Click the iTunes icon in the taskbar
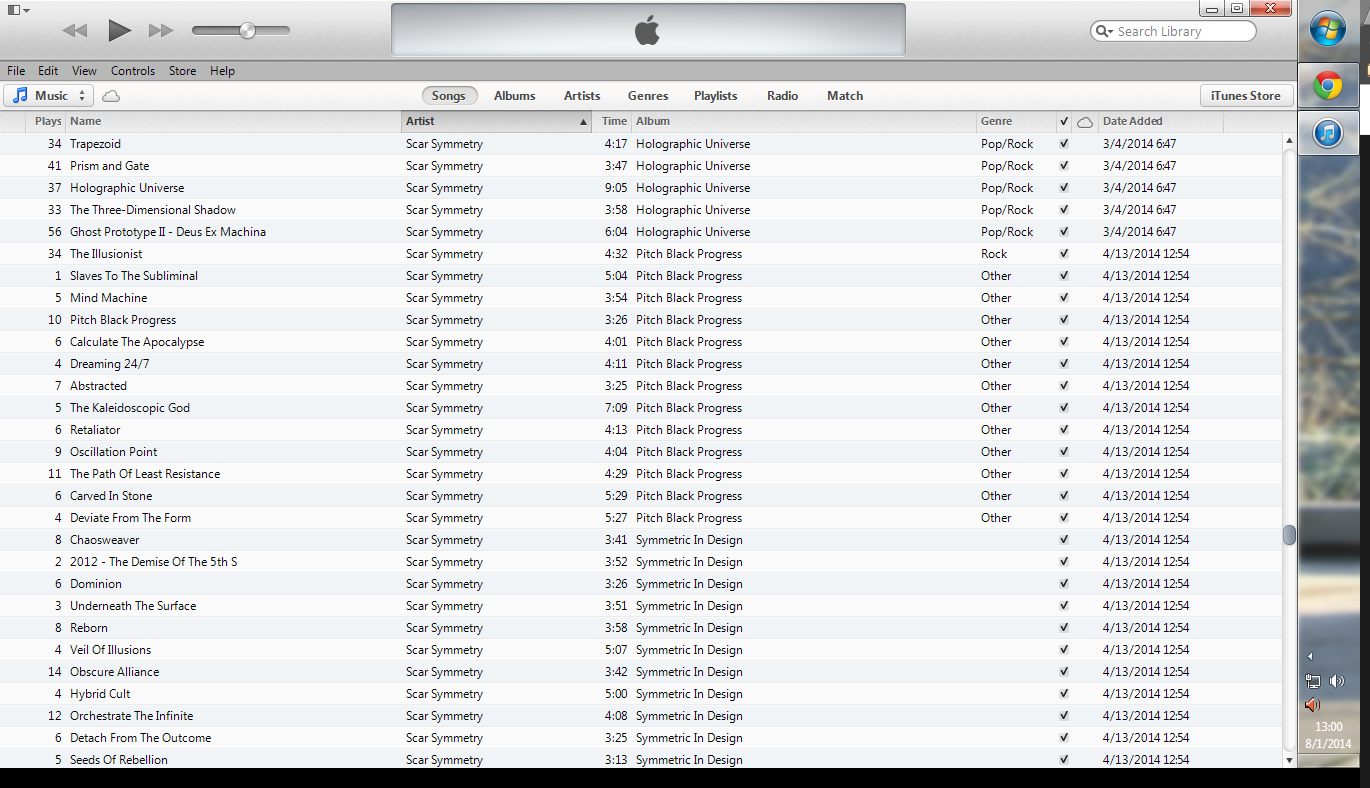Screen dimensions: 1370x788 [x=1328, y=133]
